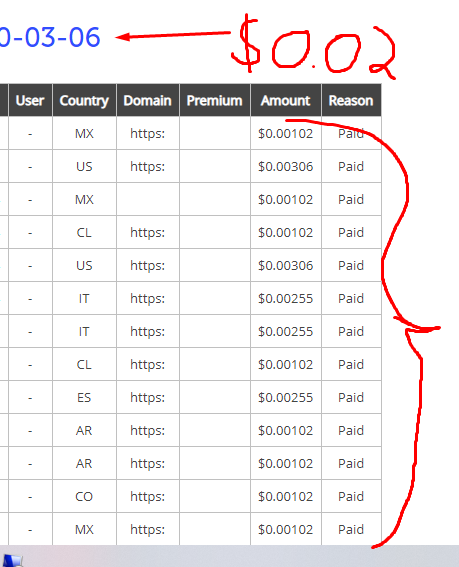
Task: Open the blue date link ending 03-06
Action: tap(50, 37)
